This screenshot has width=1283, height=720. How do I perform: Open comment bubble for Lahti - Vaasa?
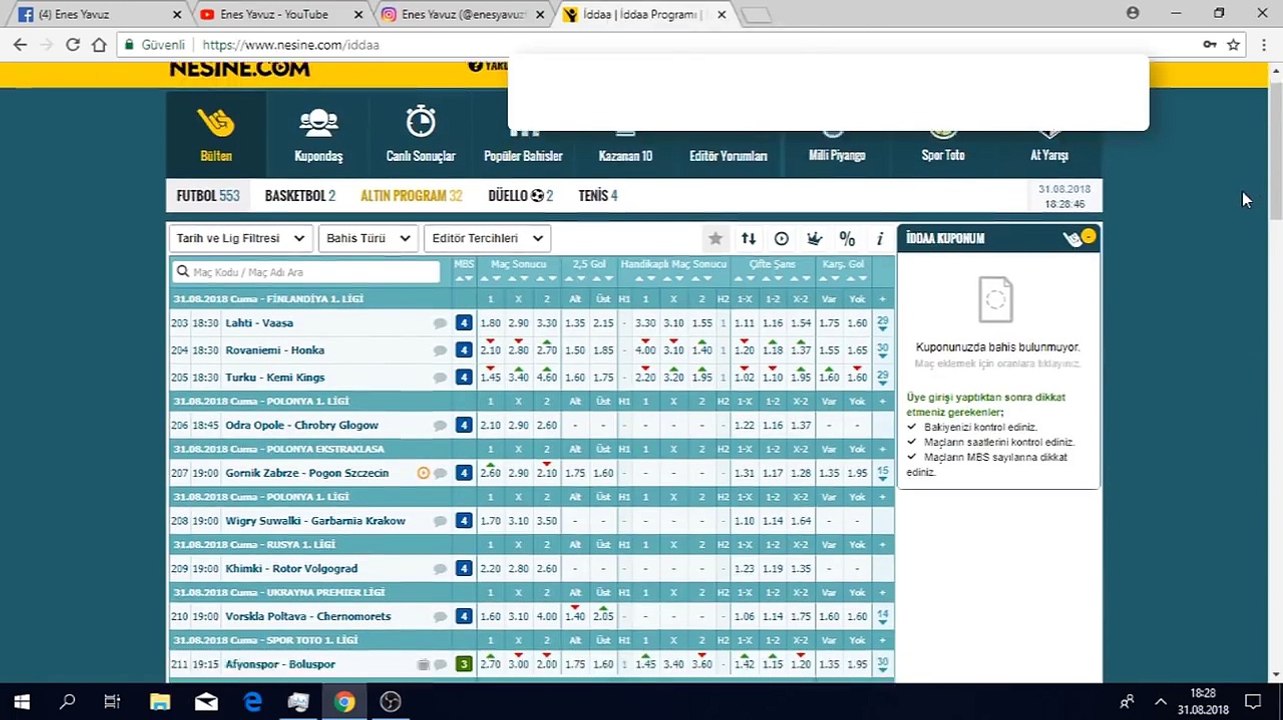point(440,323)
